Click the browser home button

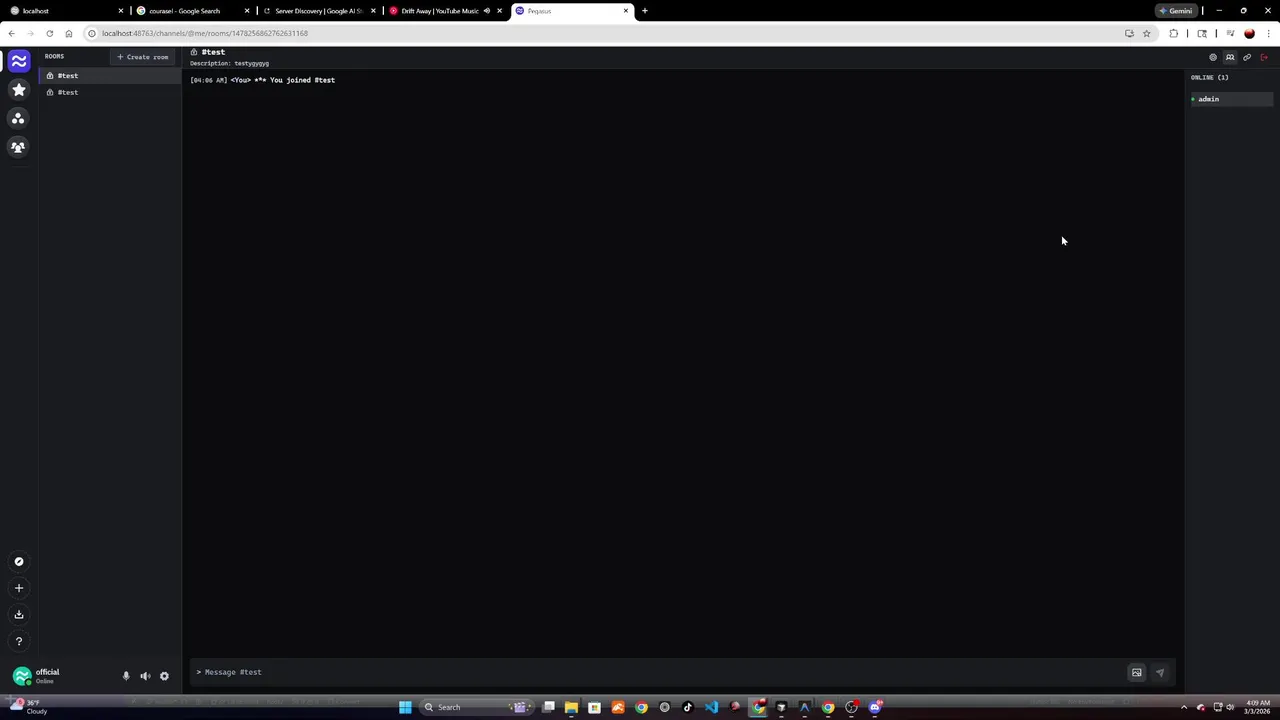[68, 33]
